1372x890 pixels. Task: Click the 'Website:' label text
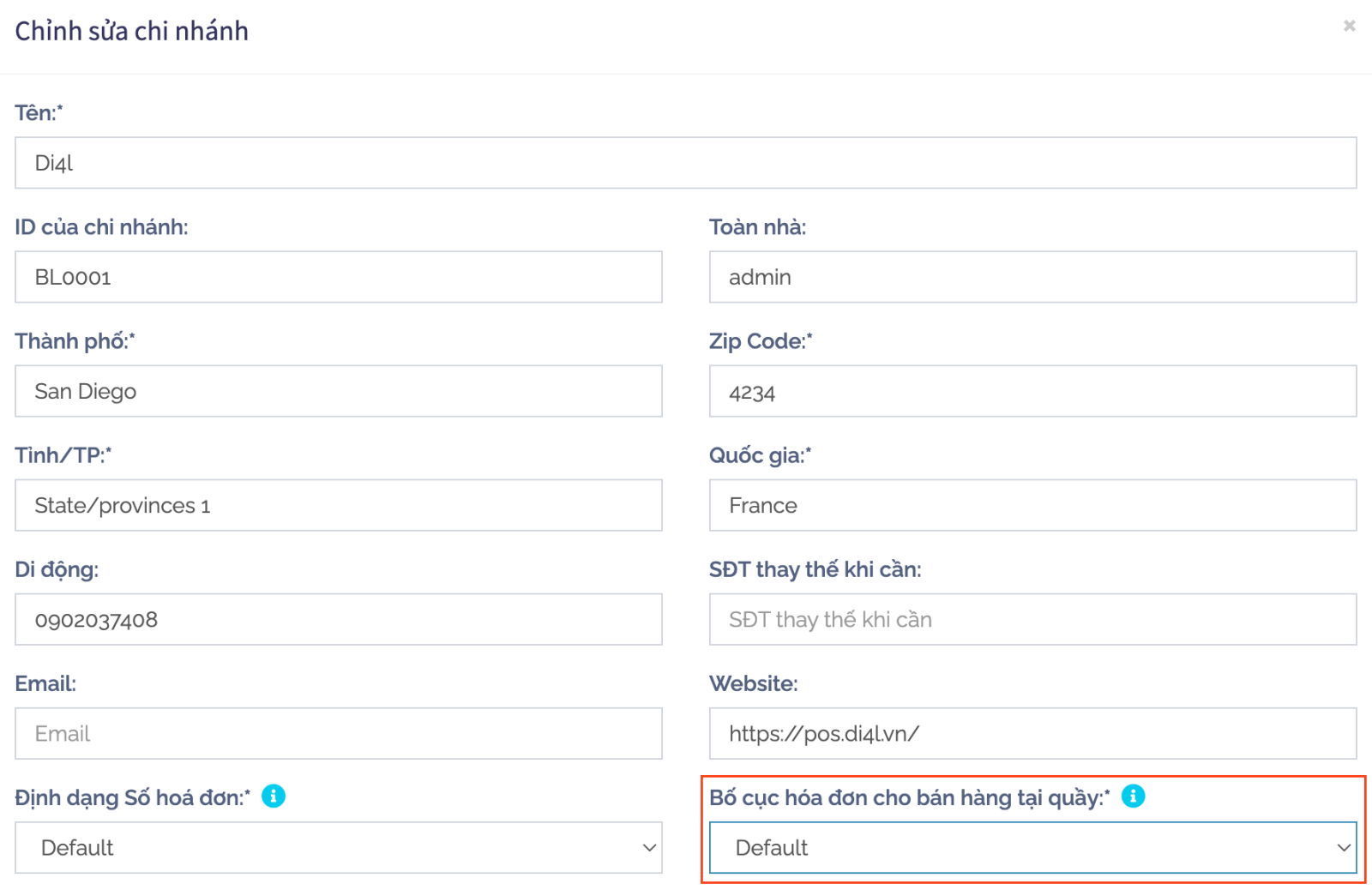pos(753,683)
